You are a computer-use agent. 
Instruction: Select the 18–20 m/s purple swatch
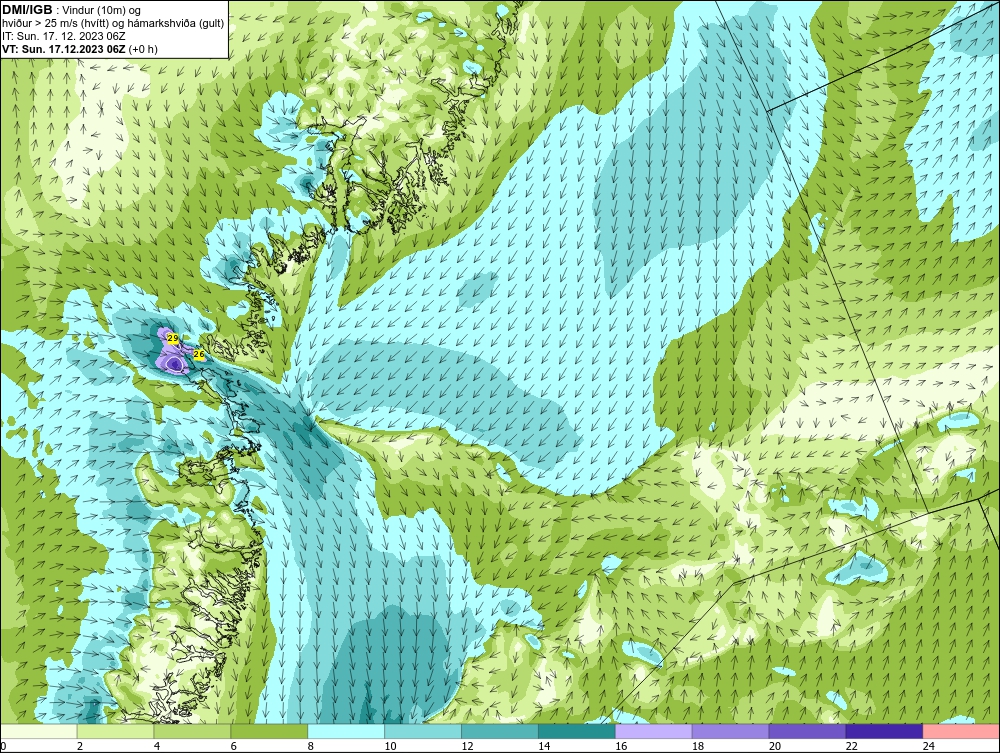coord(730,731)
